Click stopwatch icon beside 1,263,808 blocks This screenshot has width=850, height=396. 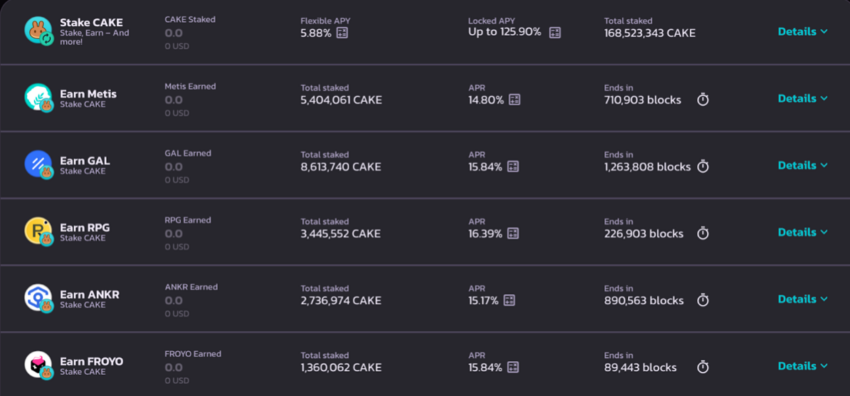pyautogui.click(x=703, y=166)
